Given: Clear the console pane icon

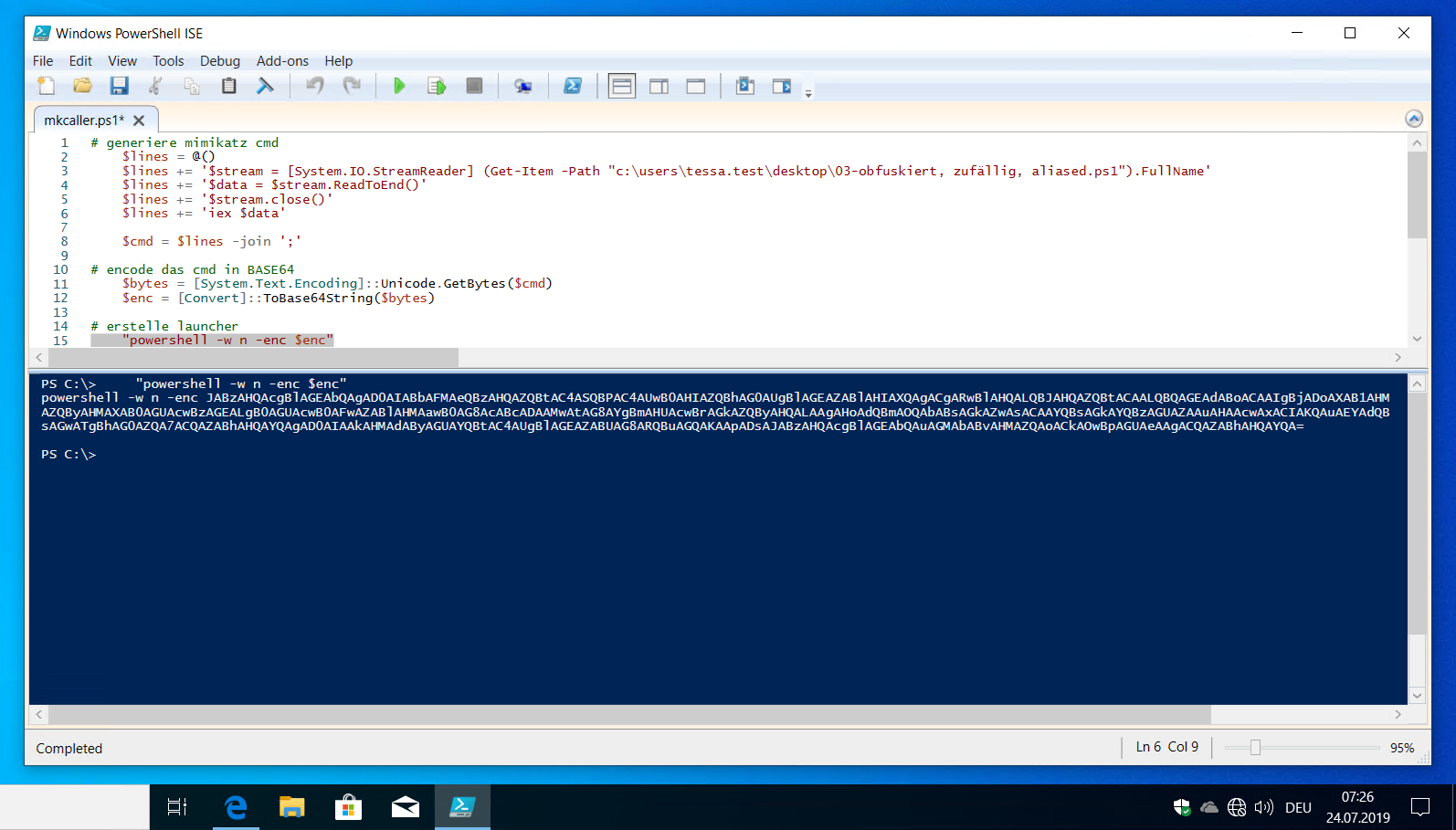Looking at the screenshot, I should coord(265,86).
